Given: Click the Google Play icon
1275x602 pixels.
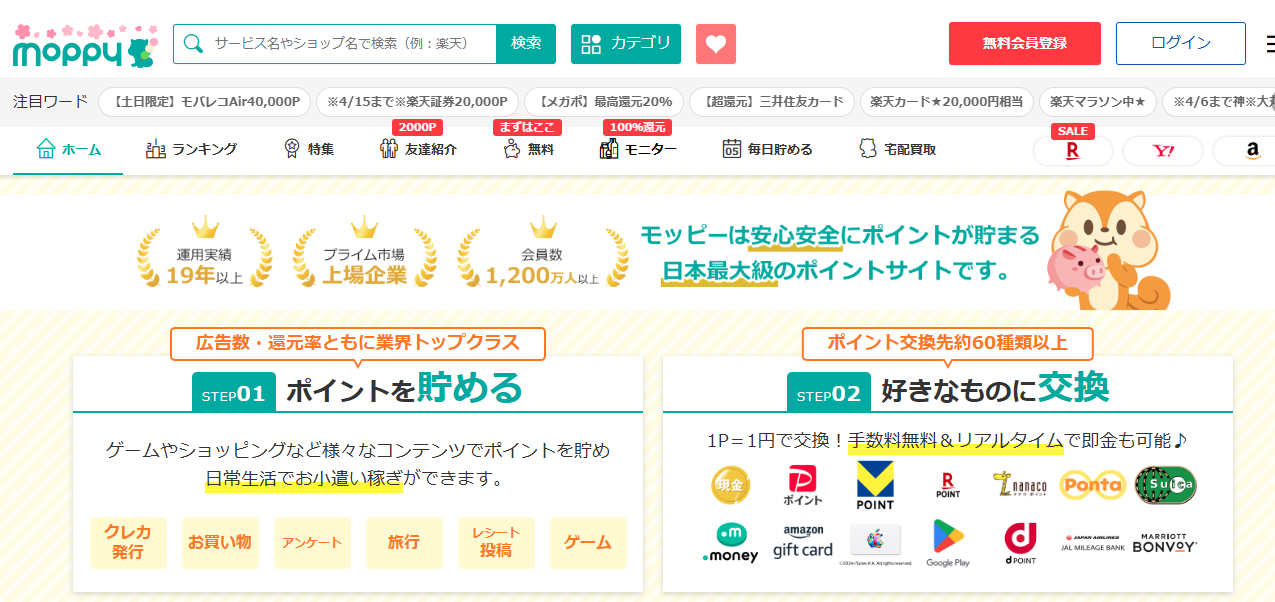Looking at the screenshot, I should point(948,544).
